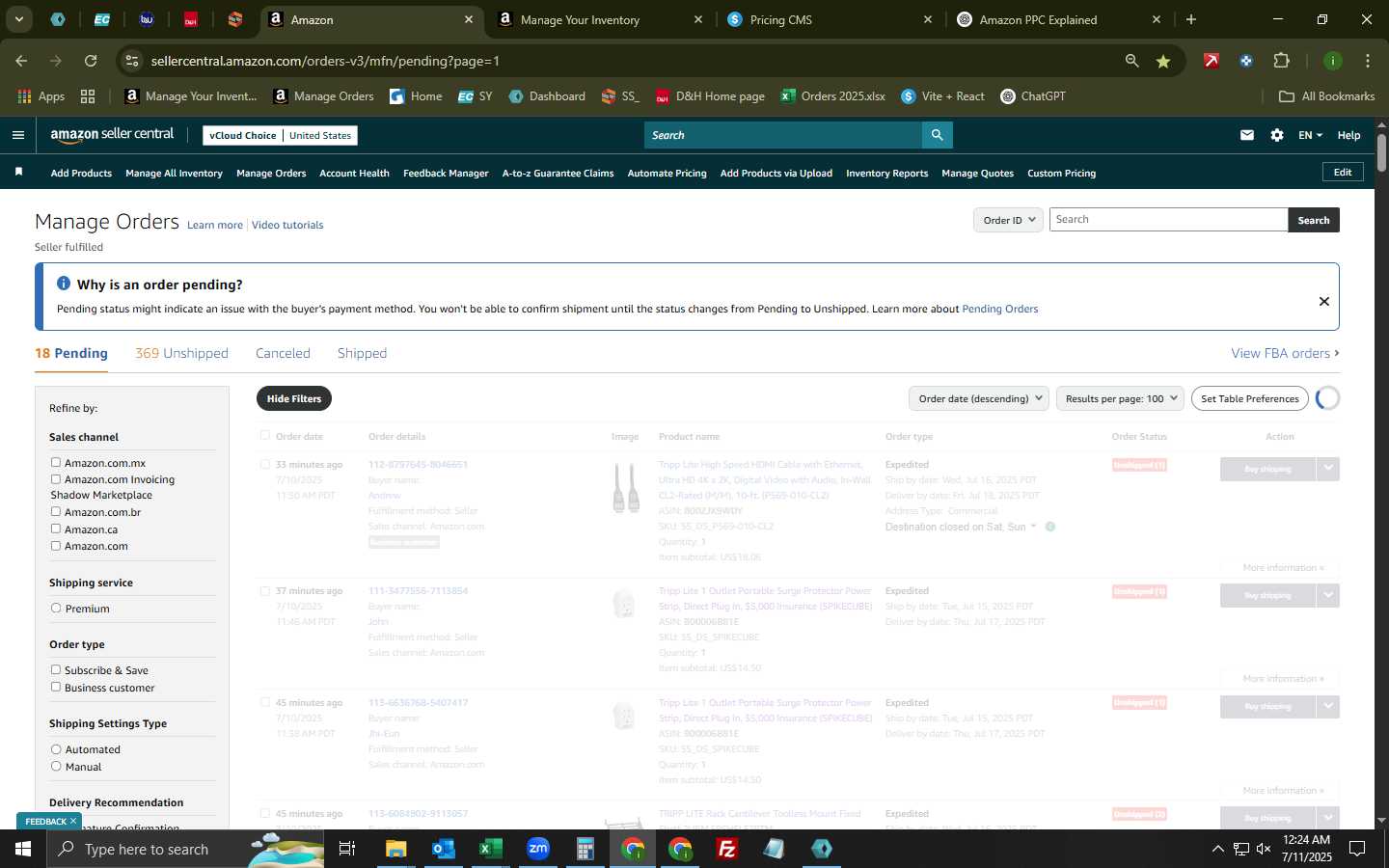This screenshot has height=868, width=1389.
Task: Open the settings gear in Seller Central
Action: tap(1277, 135)
